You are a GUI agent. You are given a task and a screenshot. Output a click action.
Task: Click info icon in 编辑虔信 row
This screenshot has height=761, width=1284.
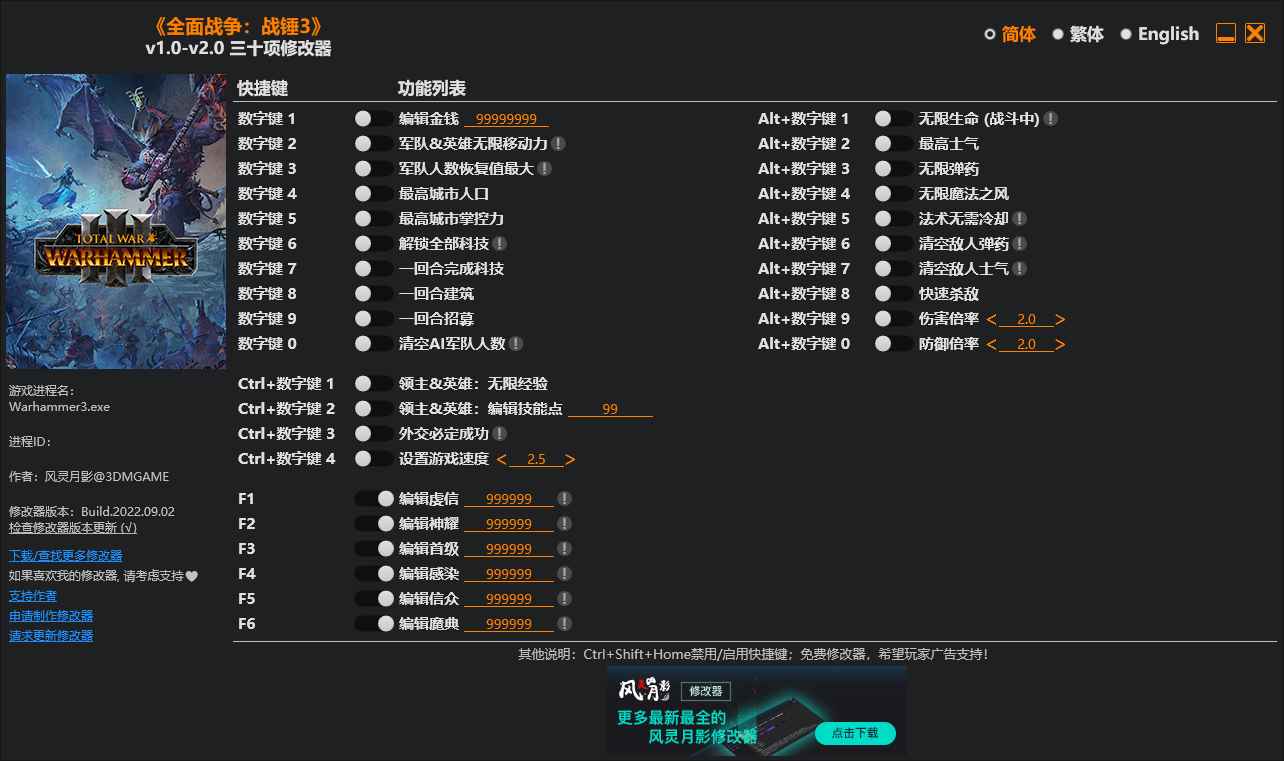pyautogui.click(x=564, y=499)
